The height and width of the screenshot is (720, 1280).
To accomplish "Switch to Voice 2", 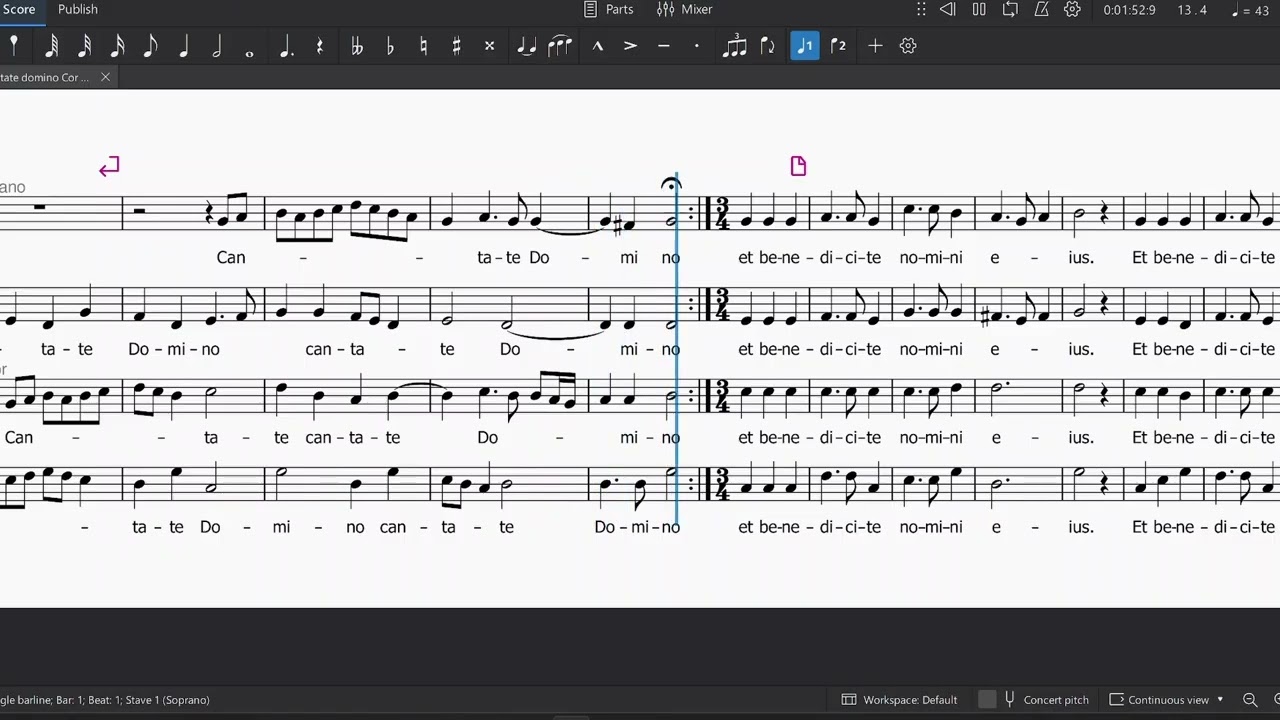I will point(838,45).
